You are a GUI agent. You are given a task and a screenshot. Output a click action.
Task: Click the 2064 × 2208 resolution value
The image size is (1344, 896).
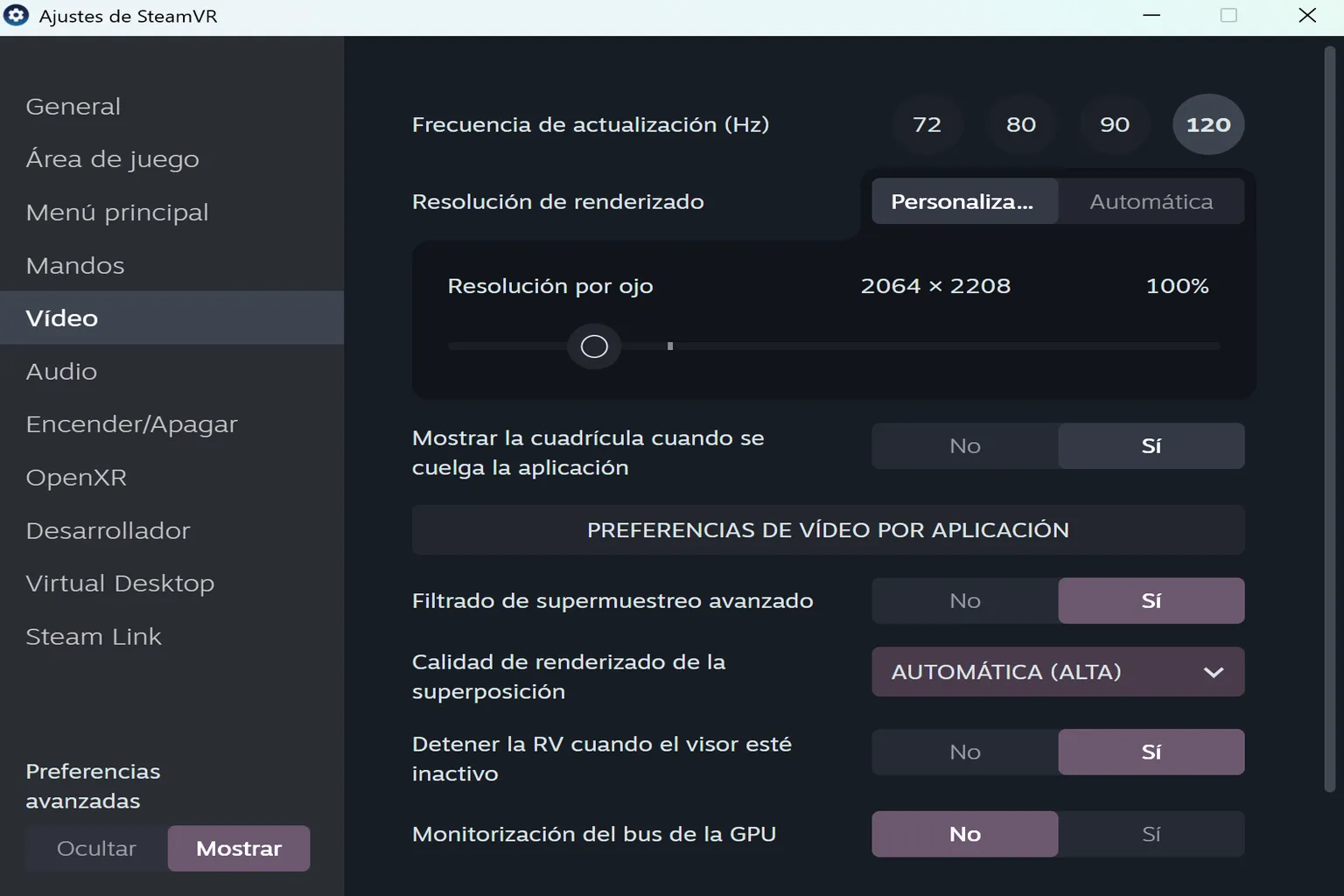[935, 286]
